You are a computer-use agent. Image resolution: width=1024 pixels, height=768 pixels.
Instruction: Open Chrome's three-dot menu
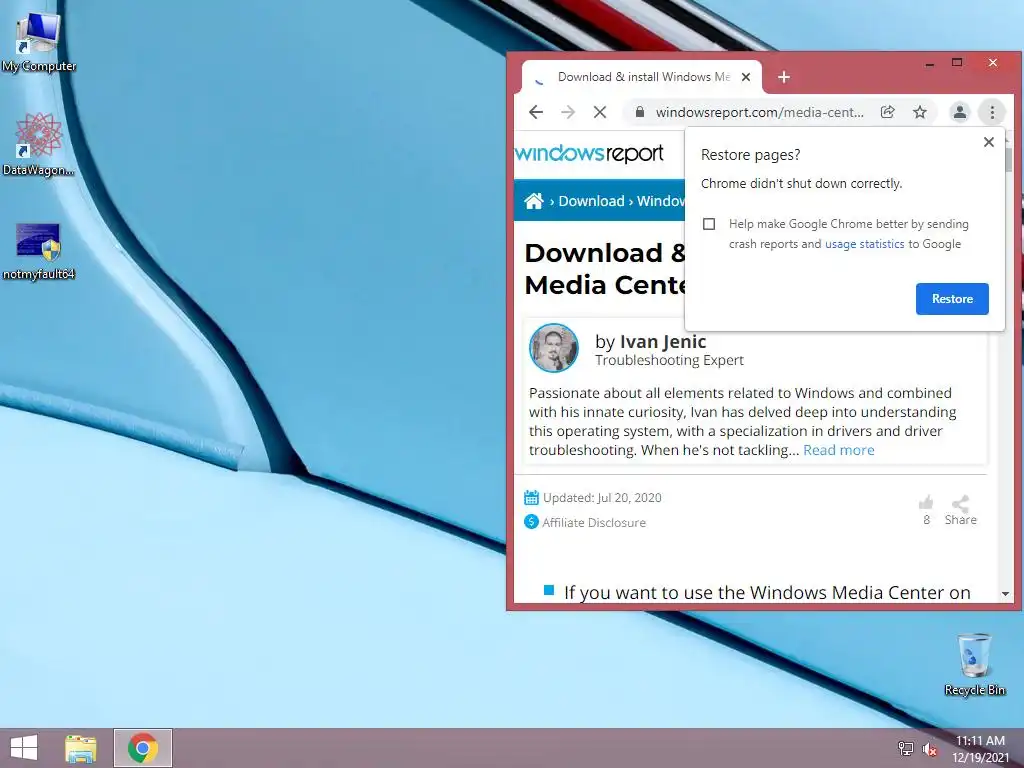tap(992, 112)
